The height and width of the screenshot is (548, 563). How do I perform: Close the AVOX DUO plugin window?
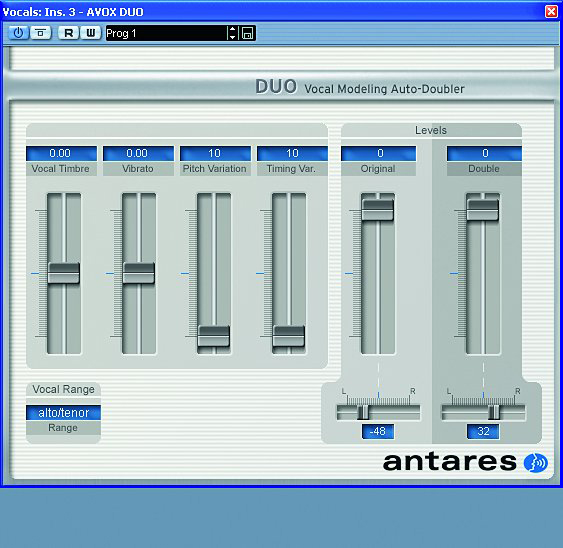click(551, 11)
